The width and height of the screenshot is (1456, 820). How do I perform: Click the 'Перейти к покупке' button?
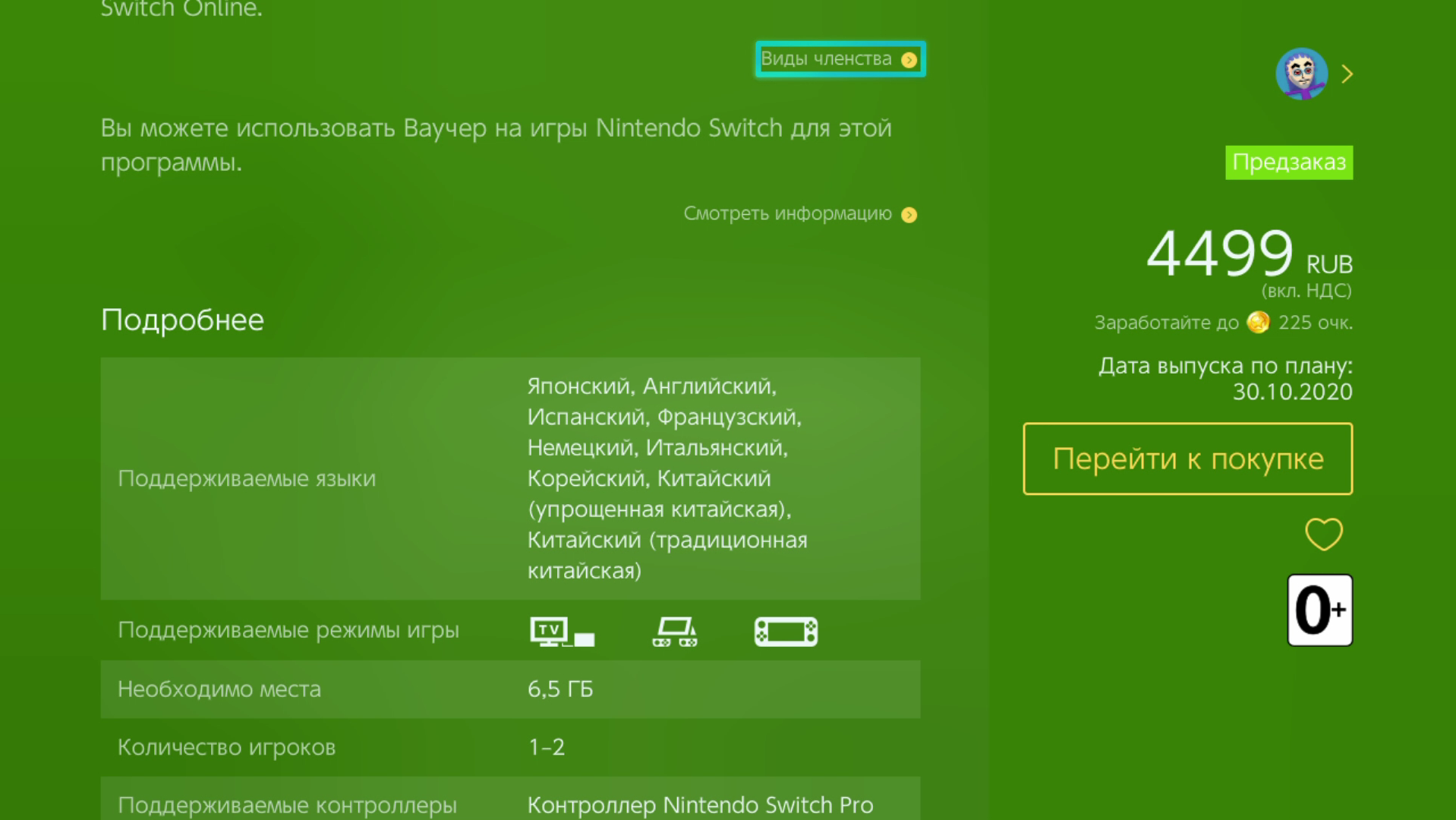pos(1187,459)
